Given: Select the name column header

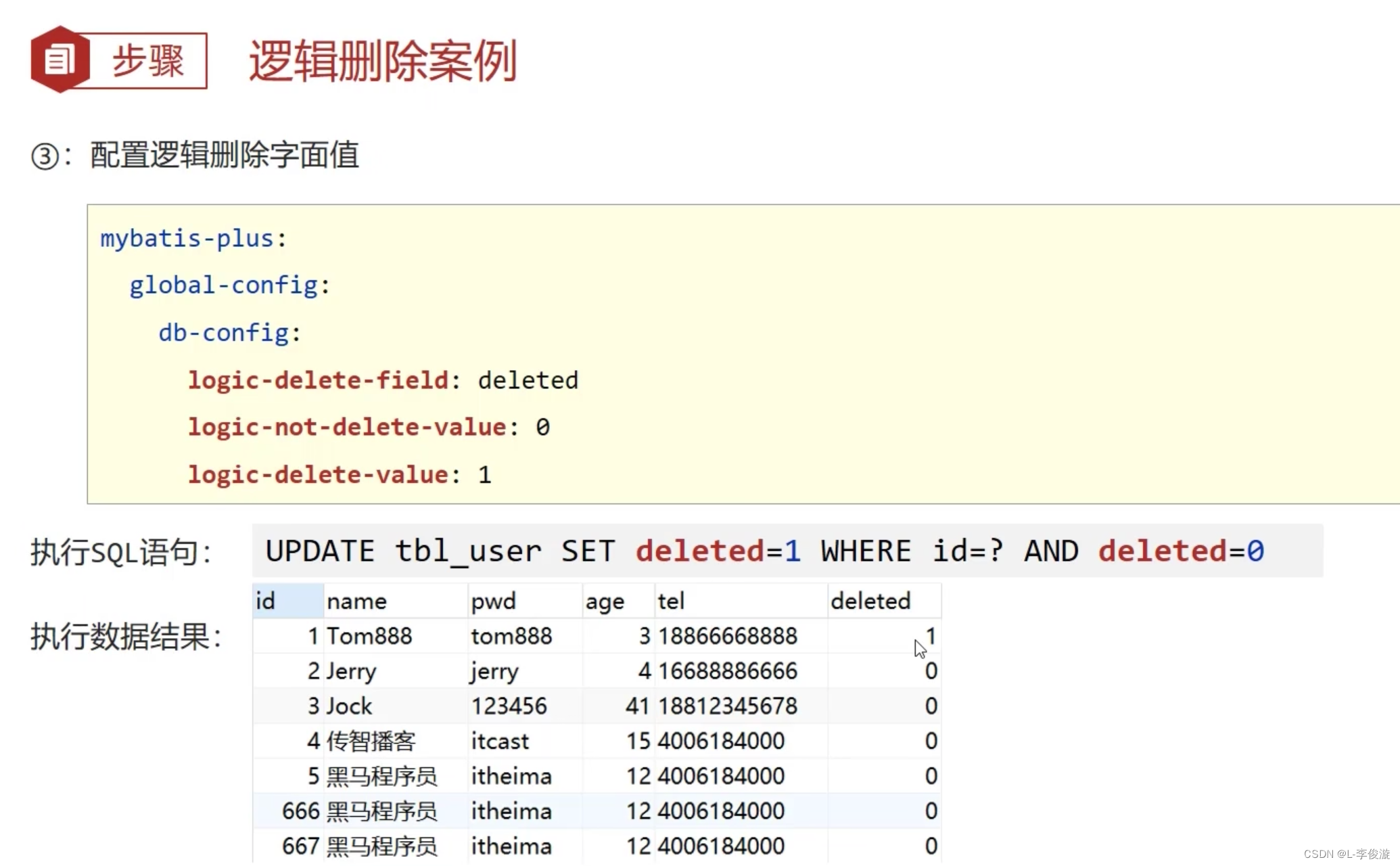Looking at the screenshot, I should coord(396,601).
